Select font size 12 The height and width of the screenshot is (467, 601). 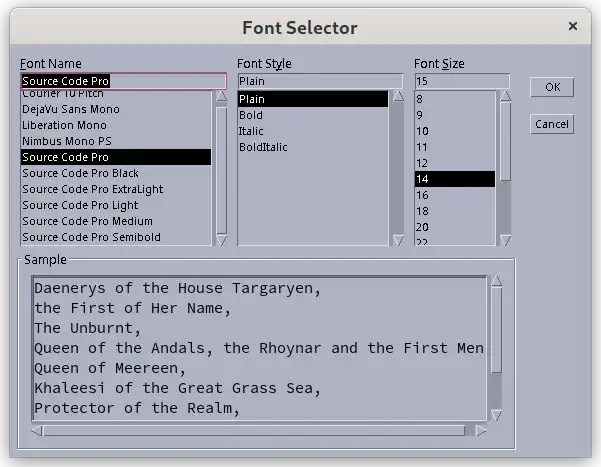[x=455, y=163]
